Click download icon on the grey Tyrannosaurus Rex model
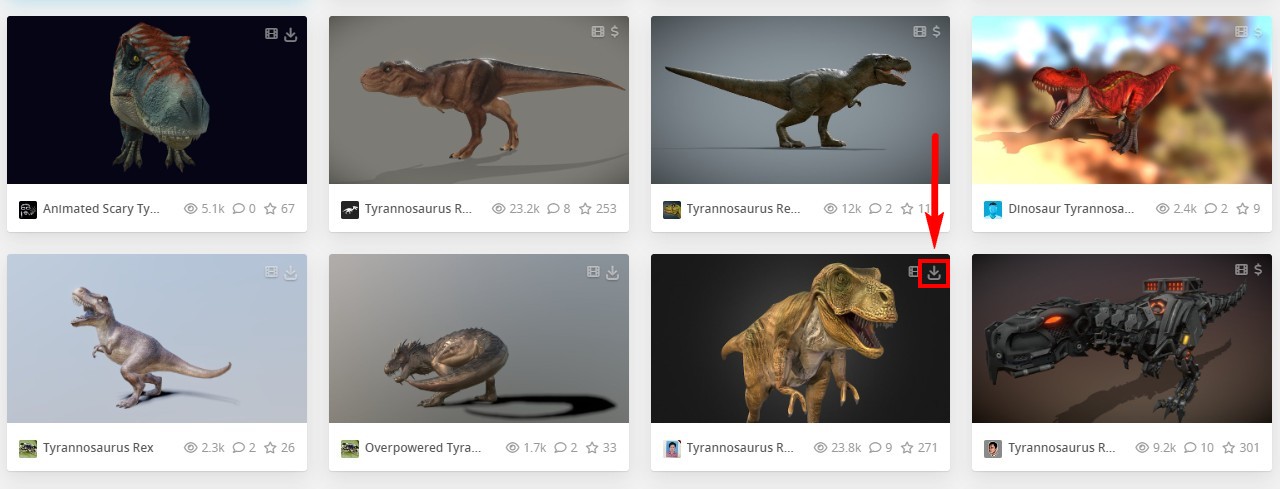The image size is (1280, 489). point(291,272)
